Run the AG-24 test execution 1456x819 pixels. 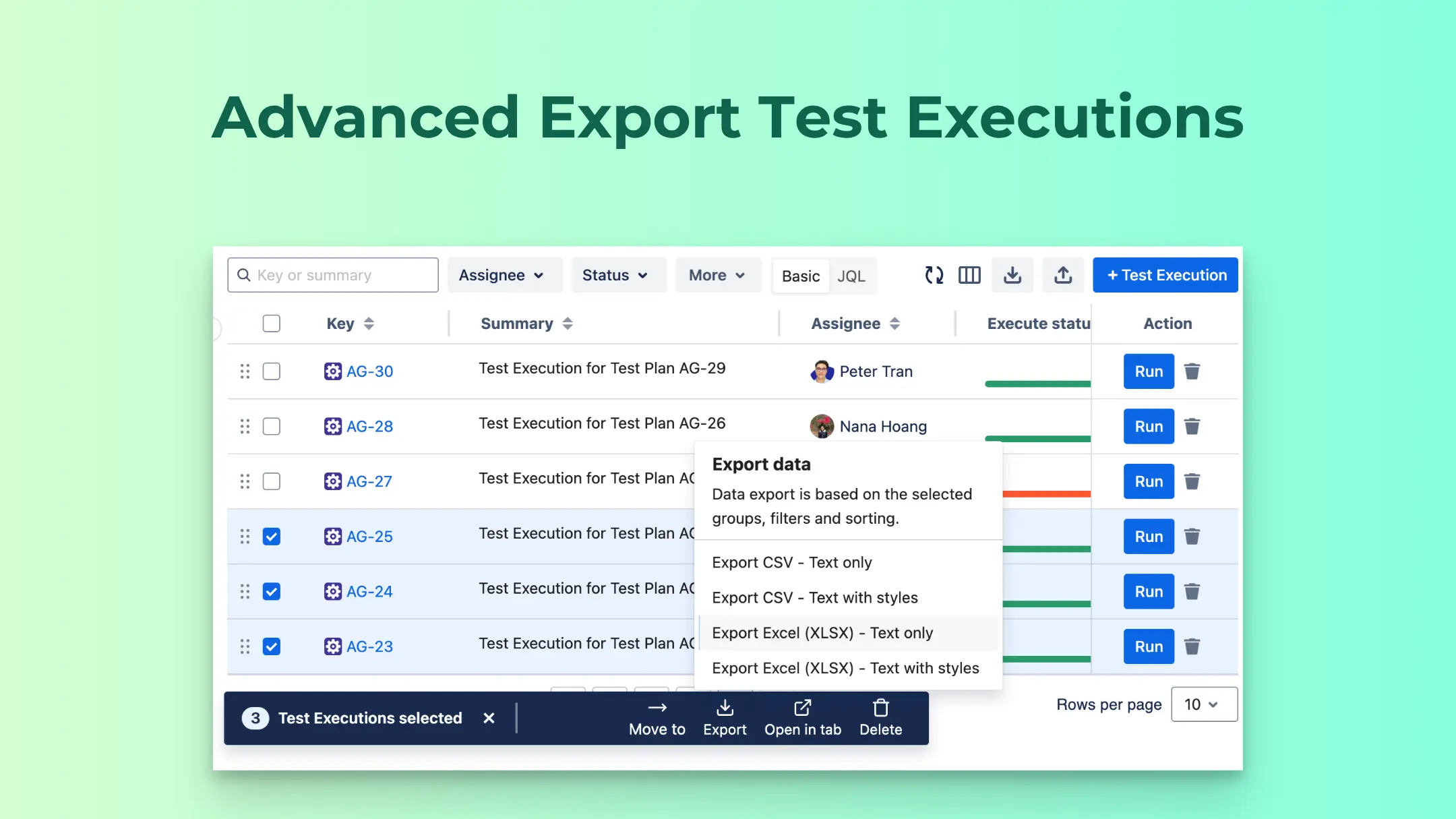pos(1149,591)
